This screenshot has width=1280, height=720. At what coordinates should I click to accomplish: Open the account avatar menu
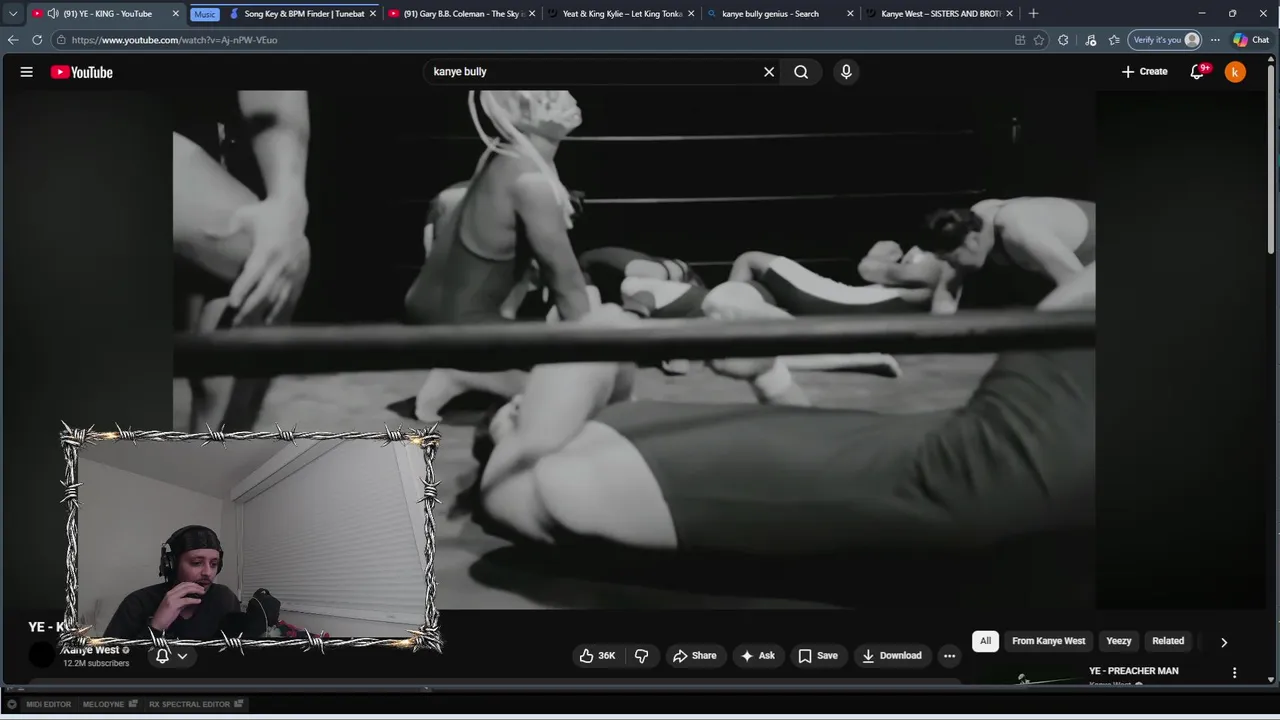tap(1235, 72)
